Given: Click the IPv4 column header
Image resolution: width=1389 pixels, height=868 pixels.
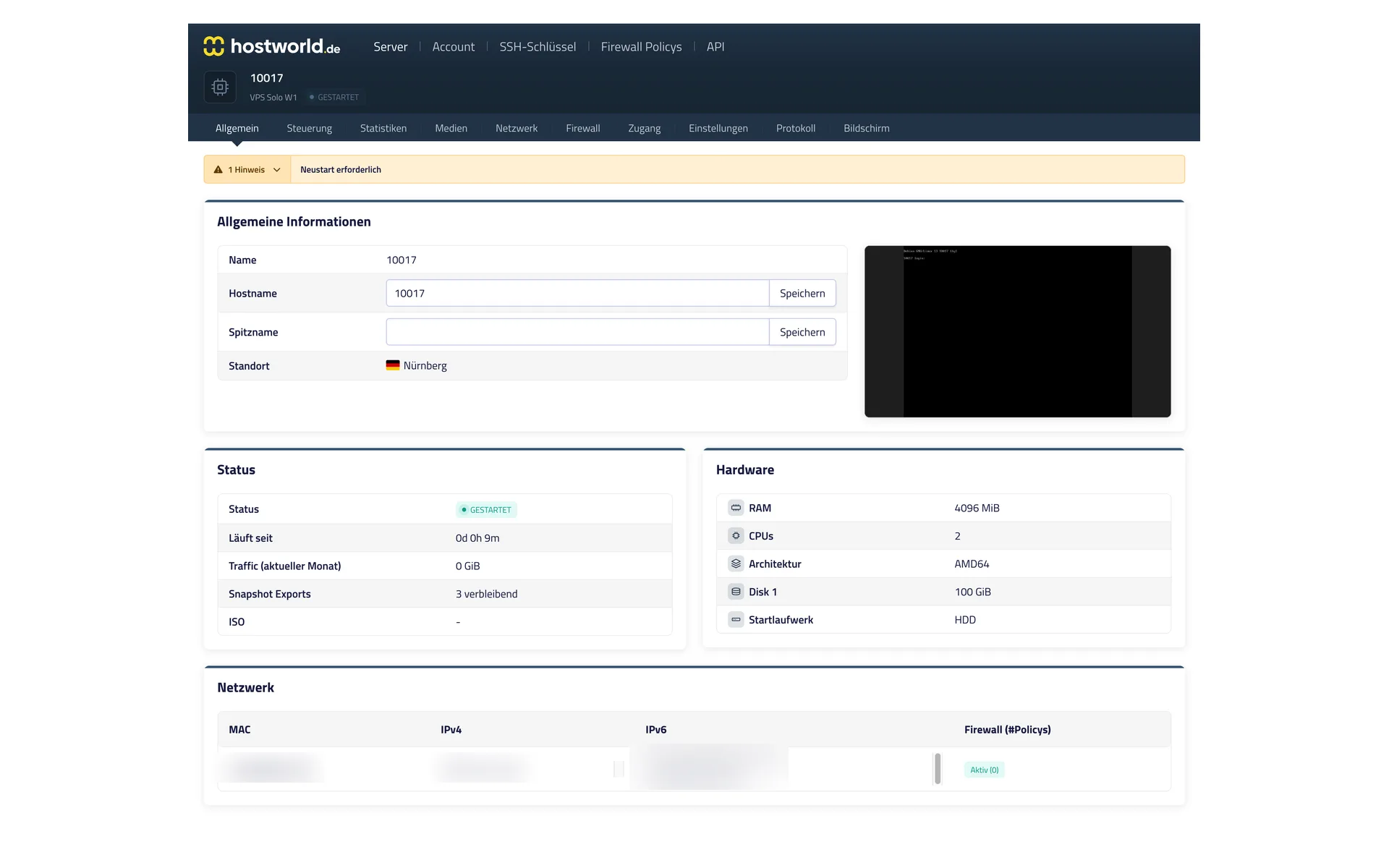Looking at the screenshot, I should click(451, 729).
